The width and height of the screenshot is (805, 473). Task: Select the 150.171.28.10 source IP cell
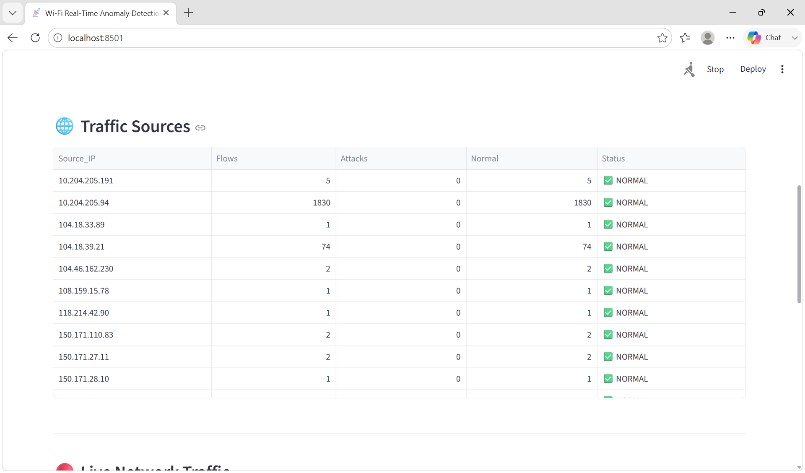click(132, 380)
